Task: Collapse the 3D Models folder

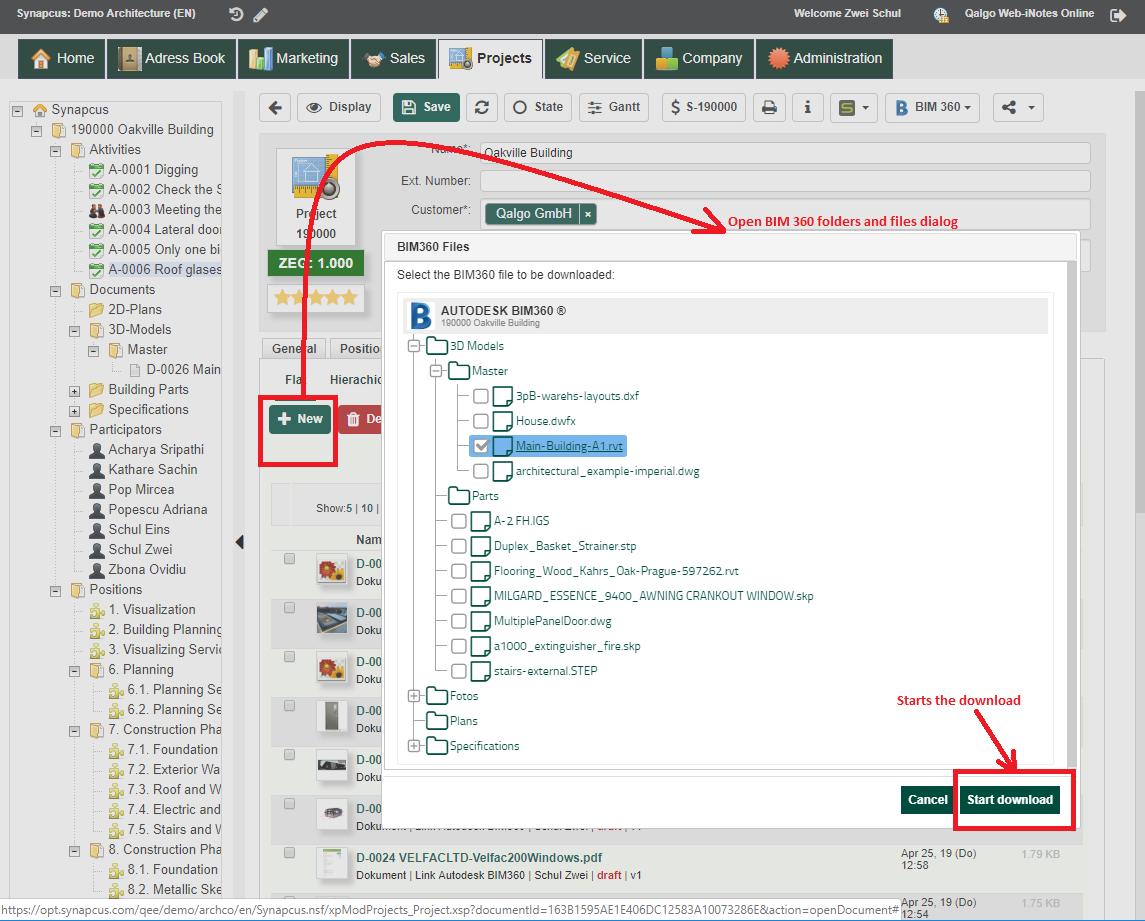Action: tap(414, 346)
